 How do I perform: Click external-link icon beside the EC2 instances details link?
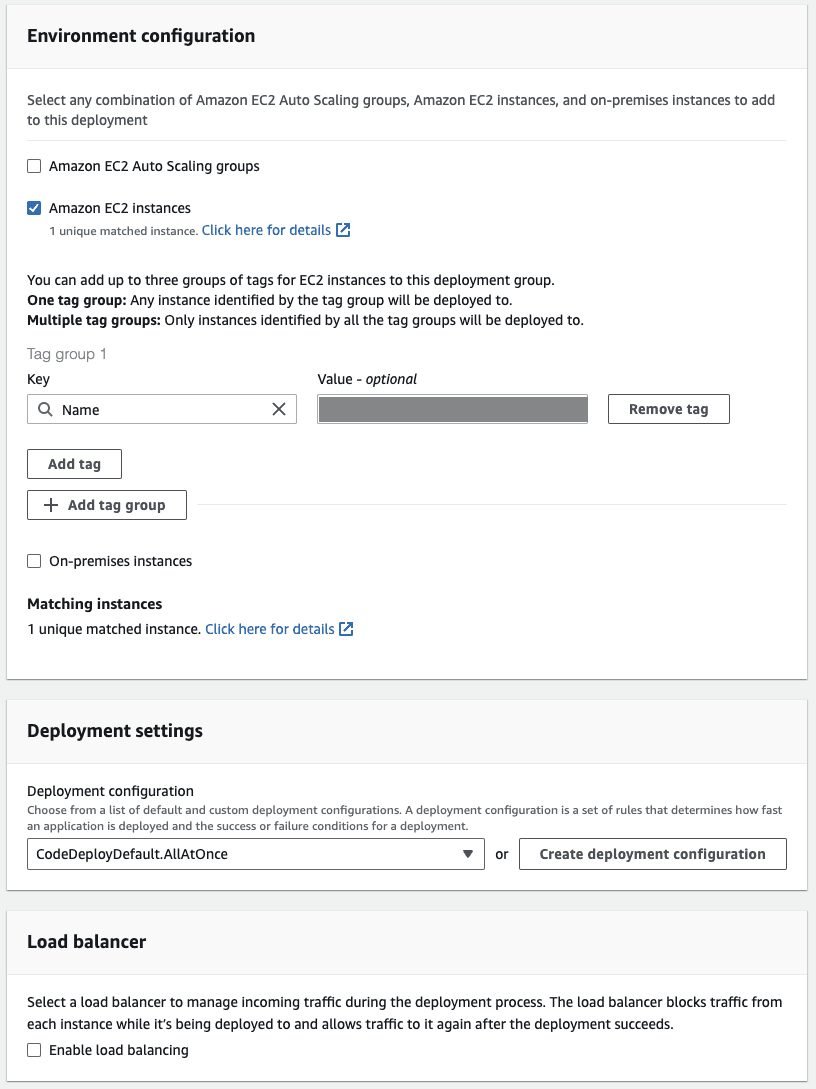coord(343,230)
